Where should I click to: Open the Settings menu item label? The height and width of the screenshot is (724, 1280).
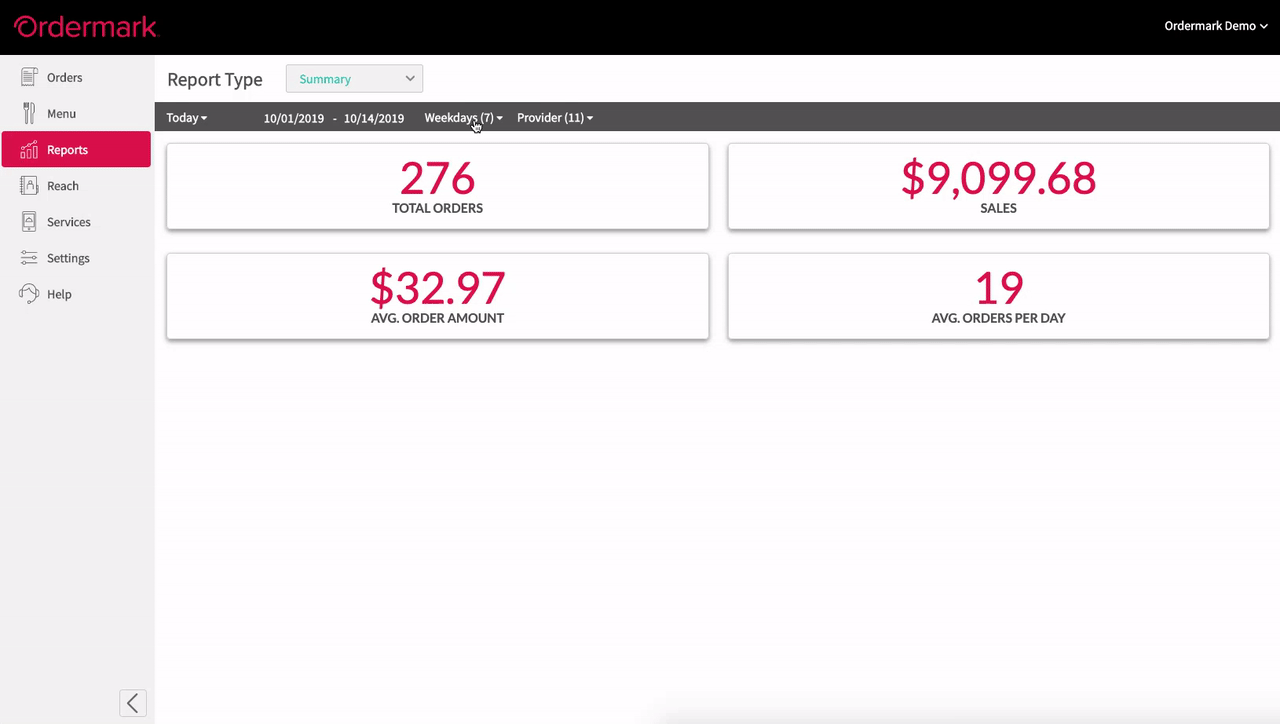(x=68, y=258)
